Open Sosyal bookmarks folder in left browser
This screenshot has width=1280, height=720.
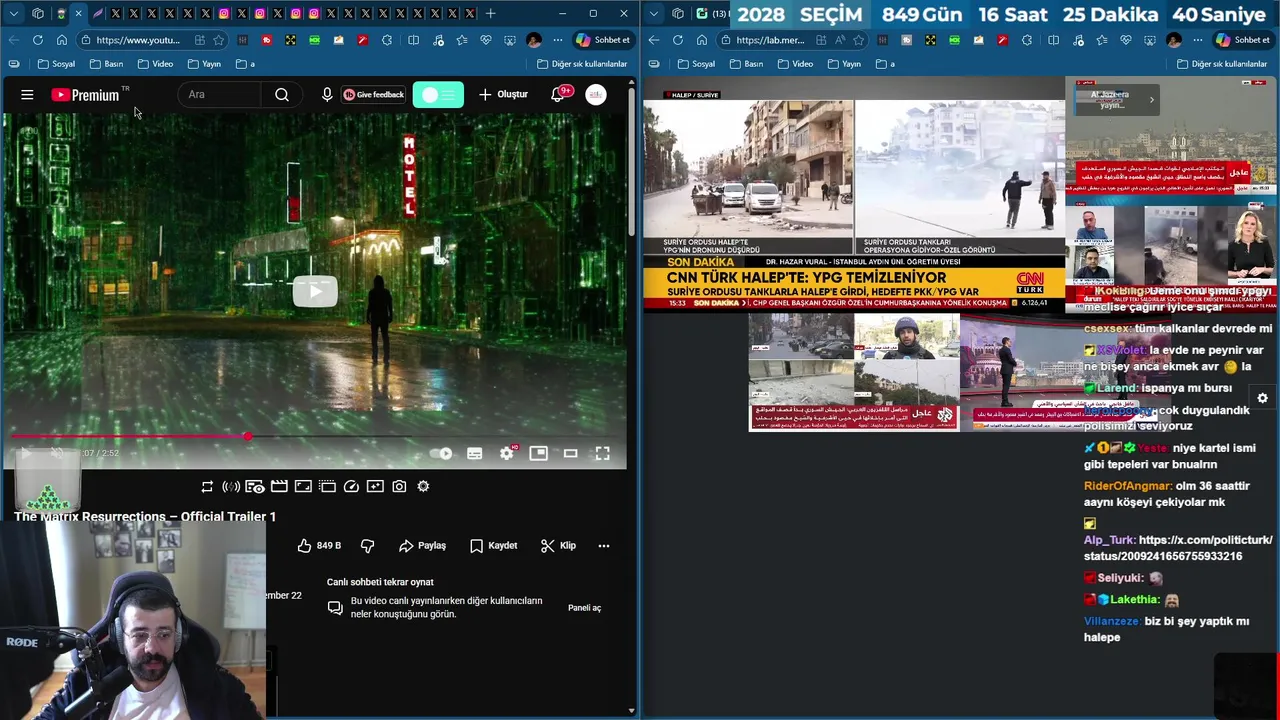56,64
